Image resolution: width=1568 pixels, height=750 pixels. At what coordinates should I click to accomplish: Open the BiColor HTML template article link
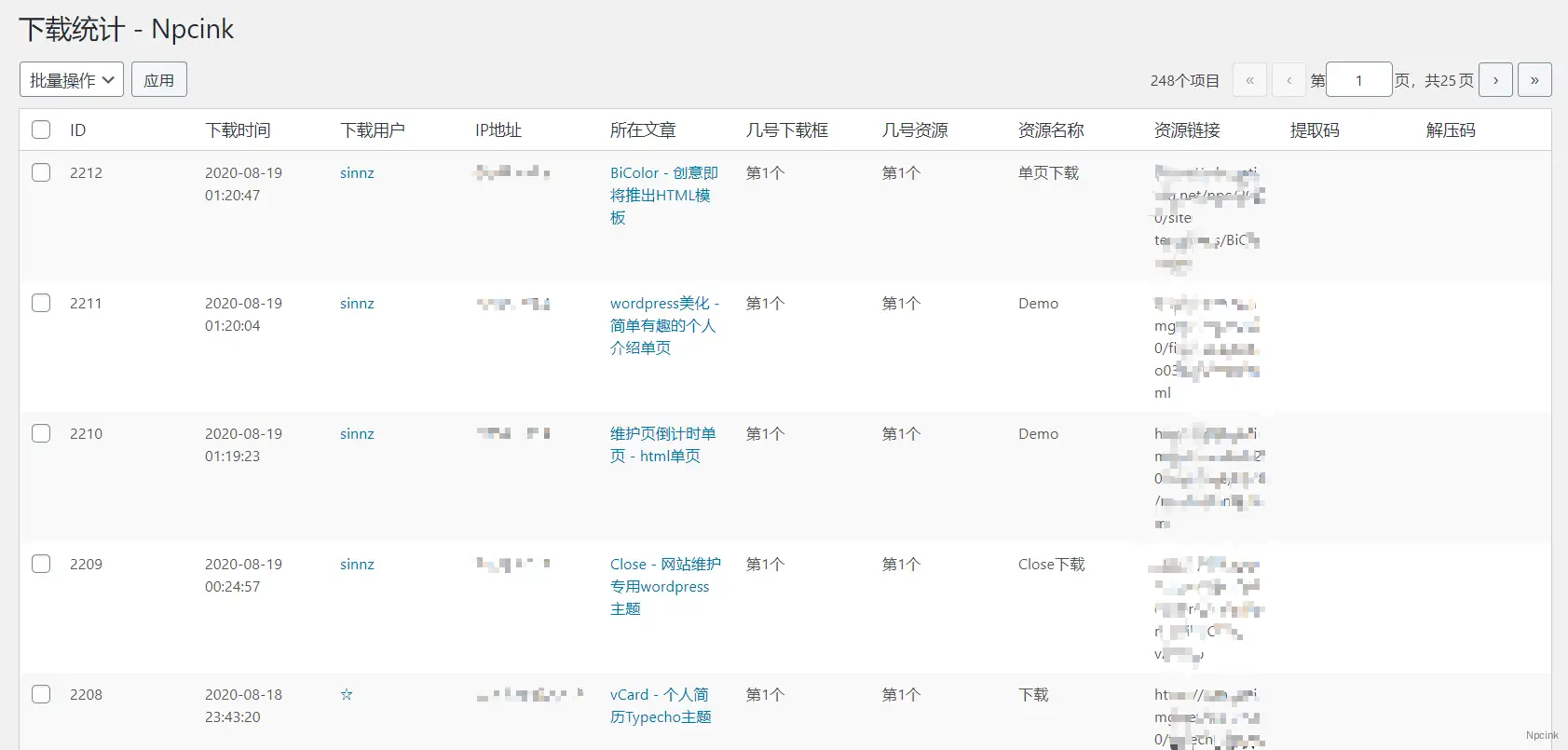point(662,195)
